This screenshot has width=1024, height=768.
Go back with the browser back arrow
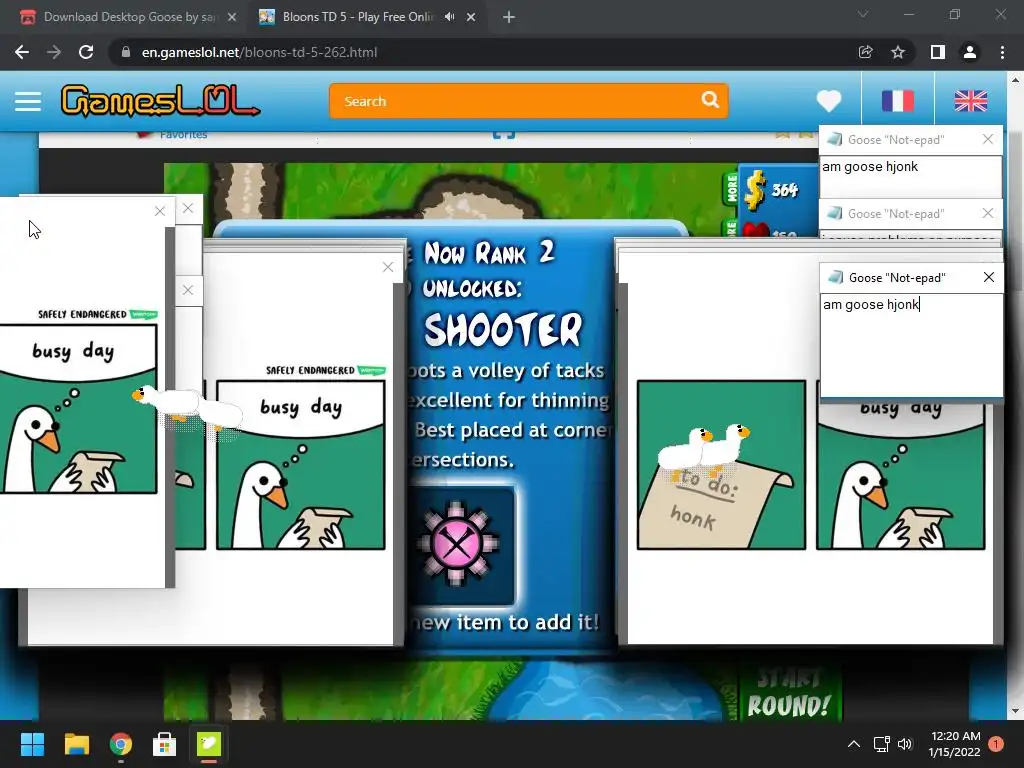tap(22, 52)
